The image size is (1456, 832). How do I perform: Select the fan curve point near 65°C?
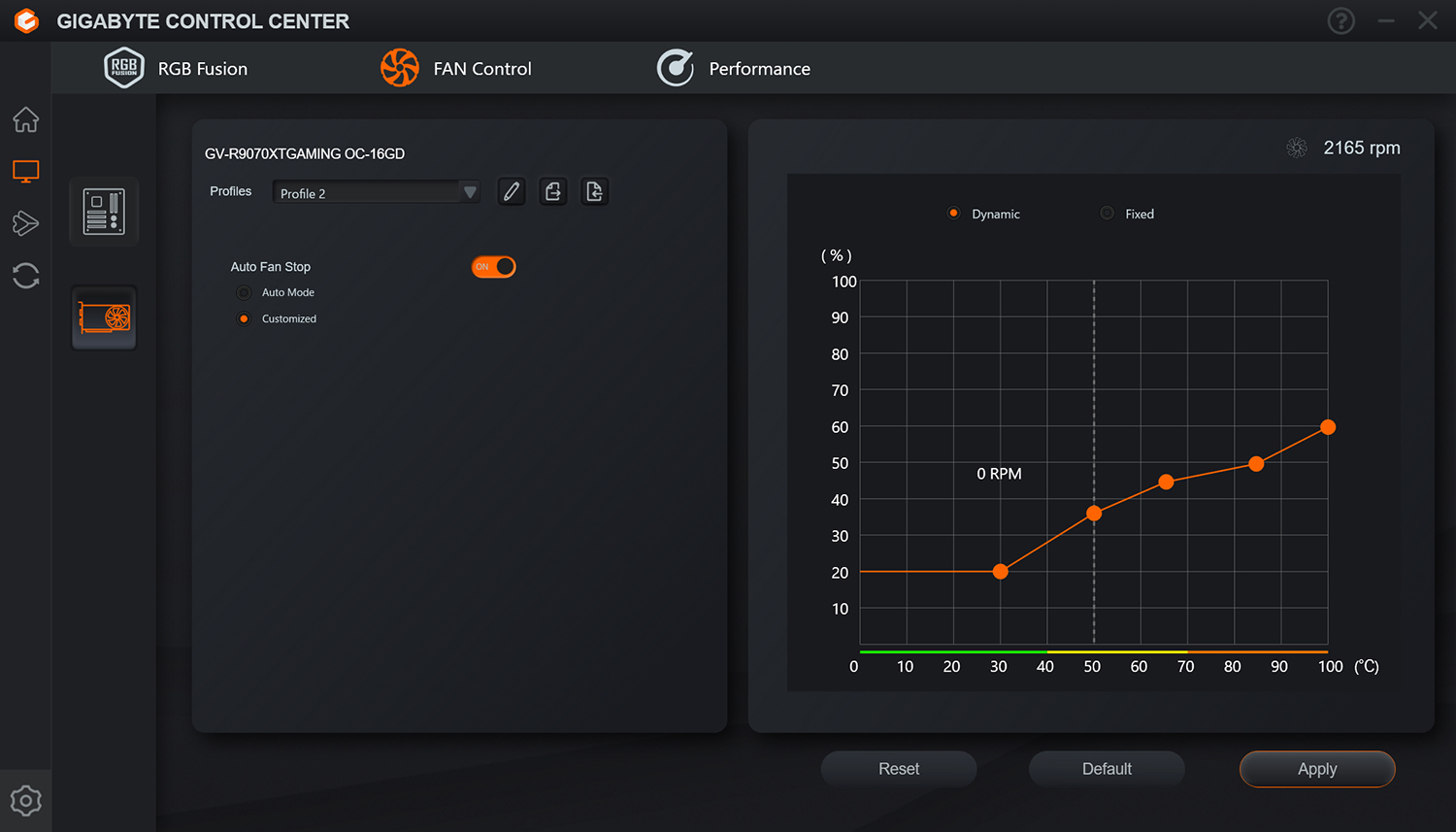click(x=1166, y=483)
